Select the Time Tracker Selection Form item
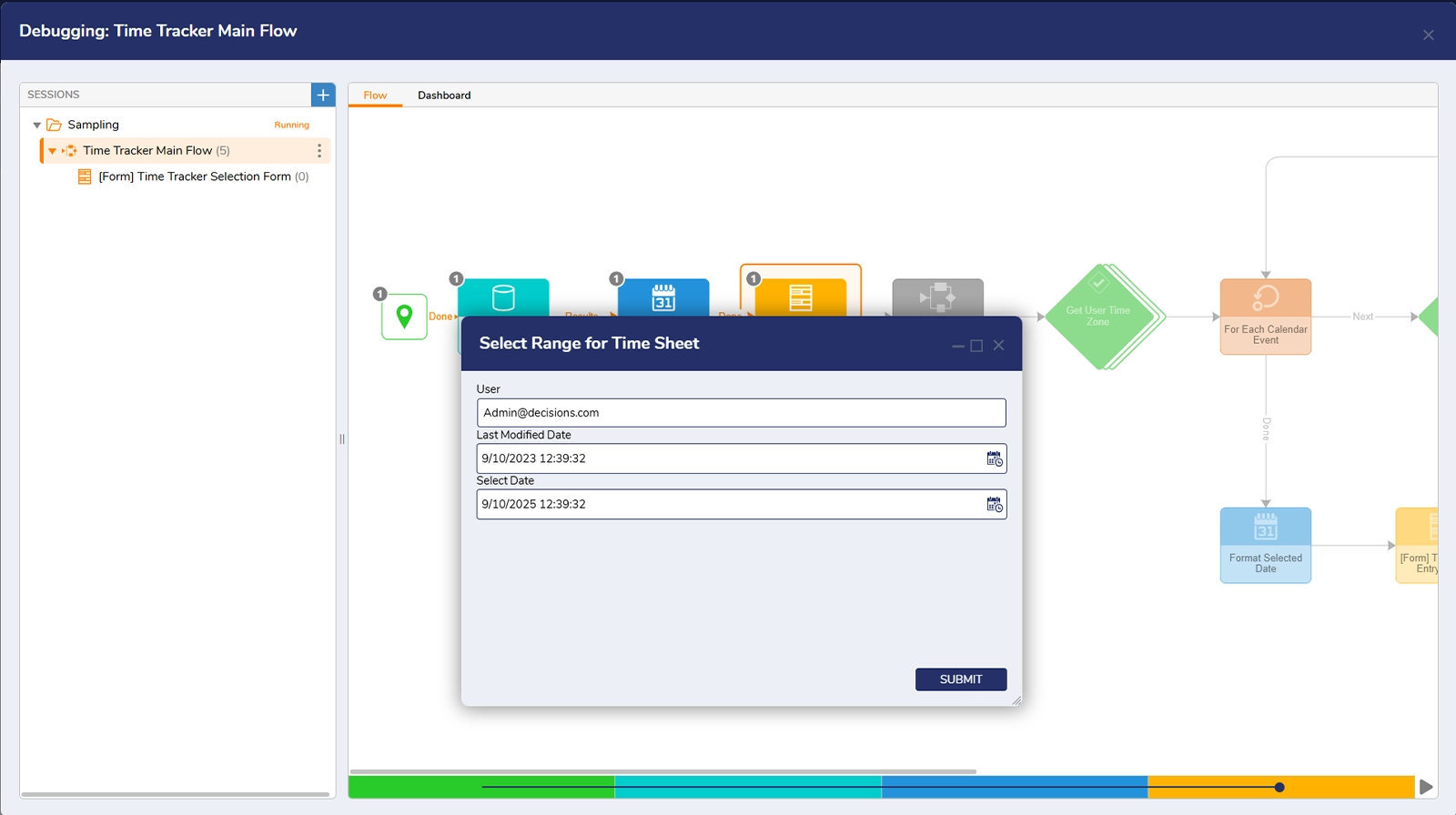Screen dimensions: 1456x815 pos(195,176)
